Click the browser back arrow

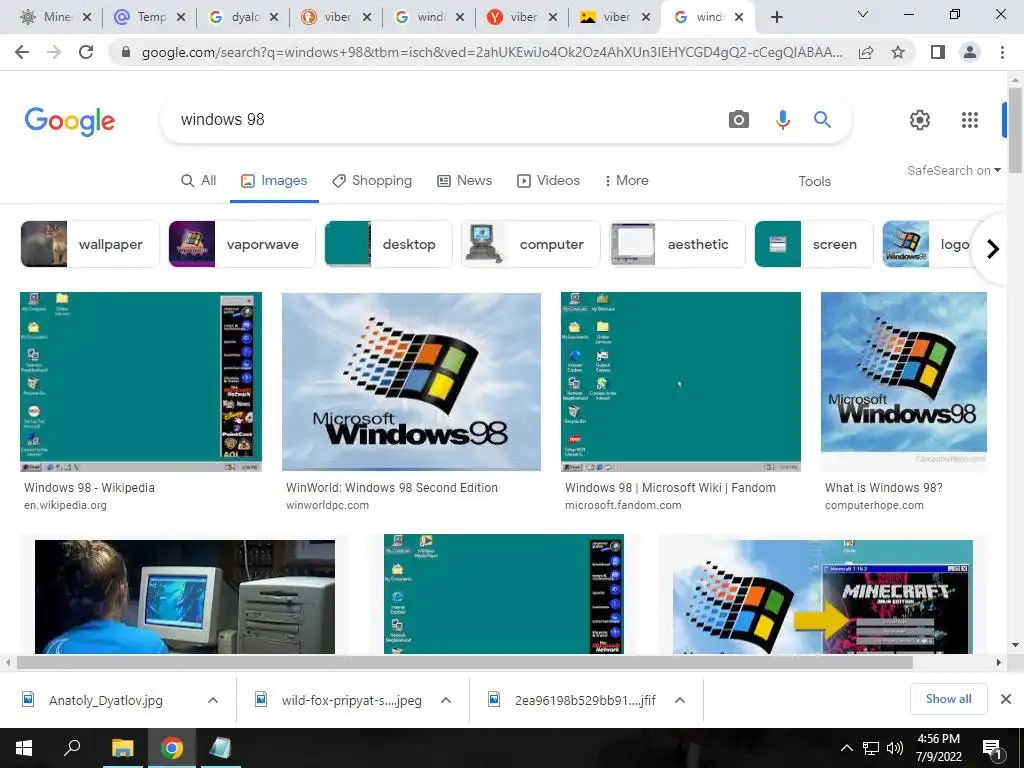22,52
